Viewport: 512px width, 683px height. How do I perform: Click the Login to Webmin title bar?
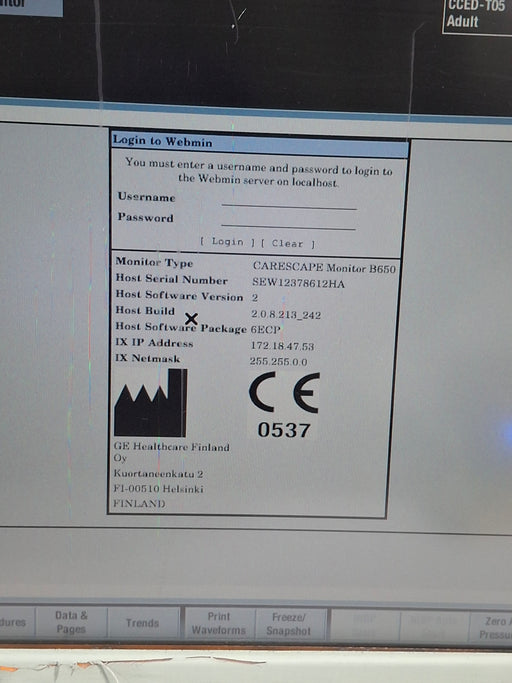point(260,144)
